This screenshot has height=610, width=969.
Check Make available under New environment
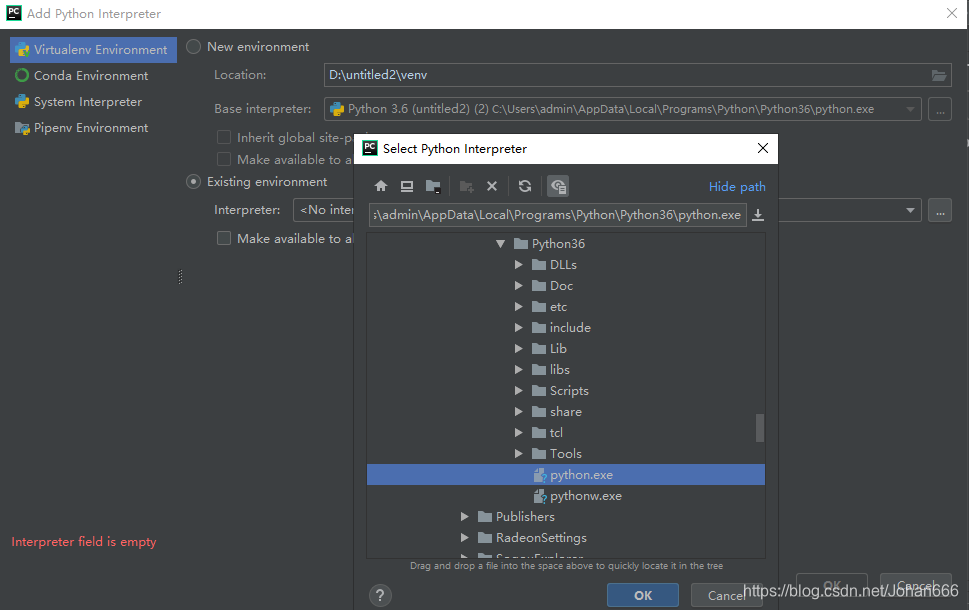pyautogui.click(x=224, y=159)
